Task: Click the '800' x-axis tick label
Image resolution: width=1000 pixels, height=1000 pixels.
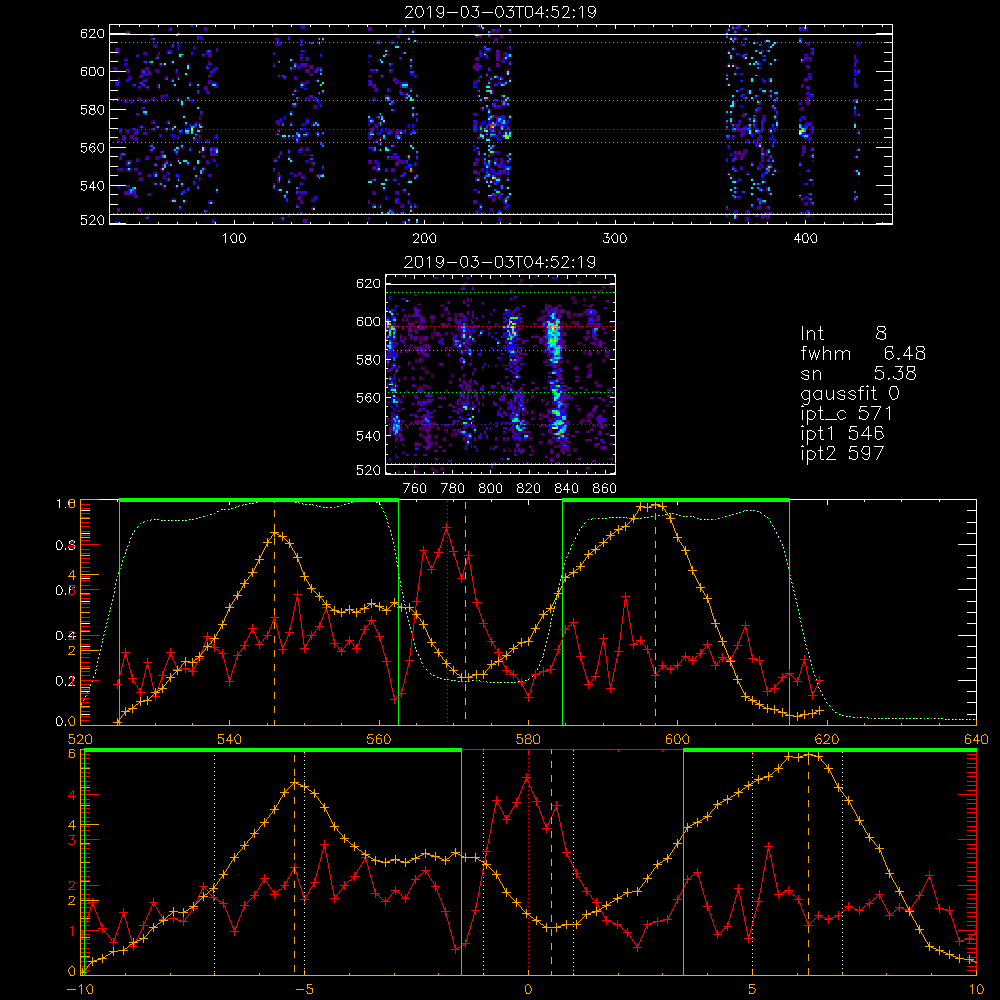Action: click(x=490, y=489)
